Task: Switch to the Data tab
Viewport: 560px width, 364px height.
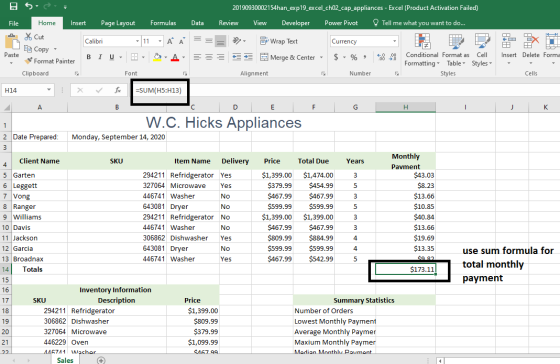Action: [x=198, y=23]
